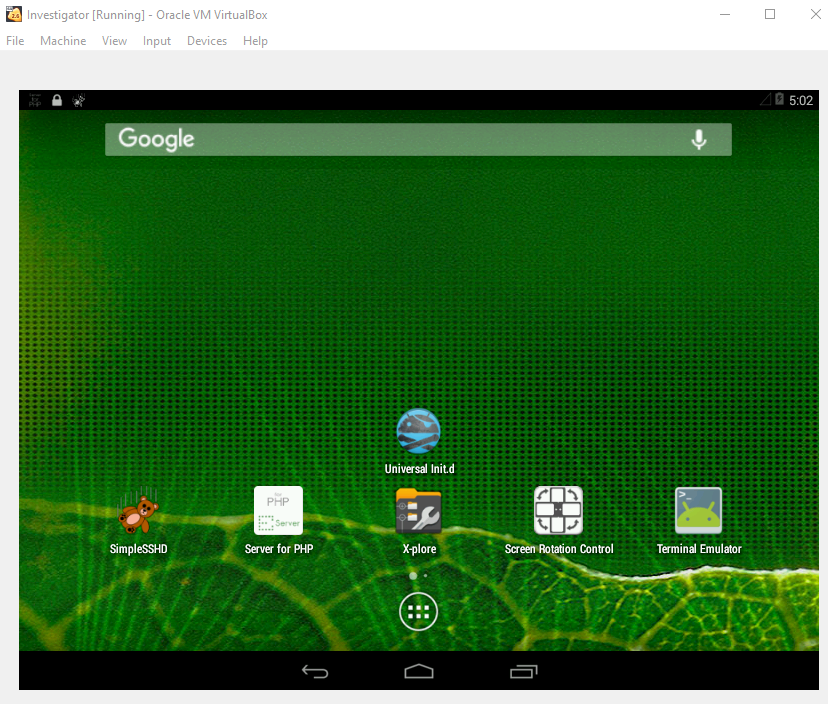Click the Server for PHP notification icon
828x704 pixels.
click(x=35, y=100)
